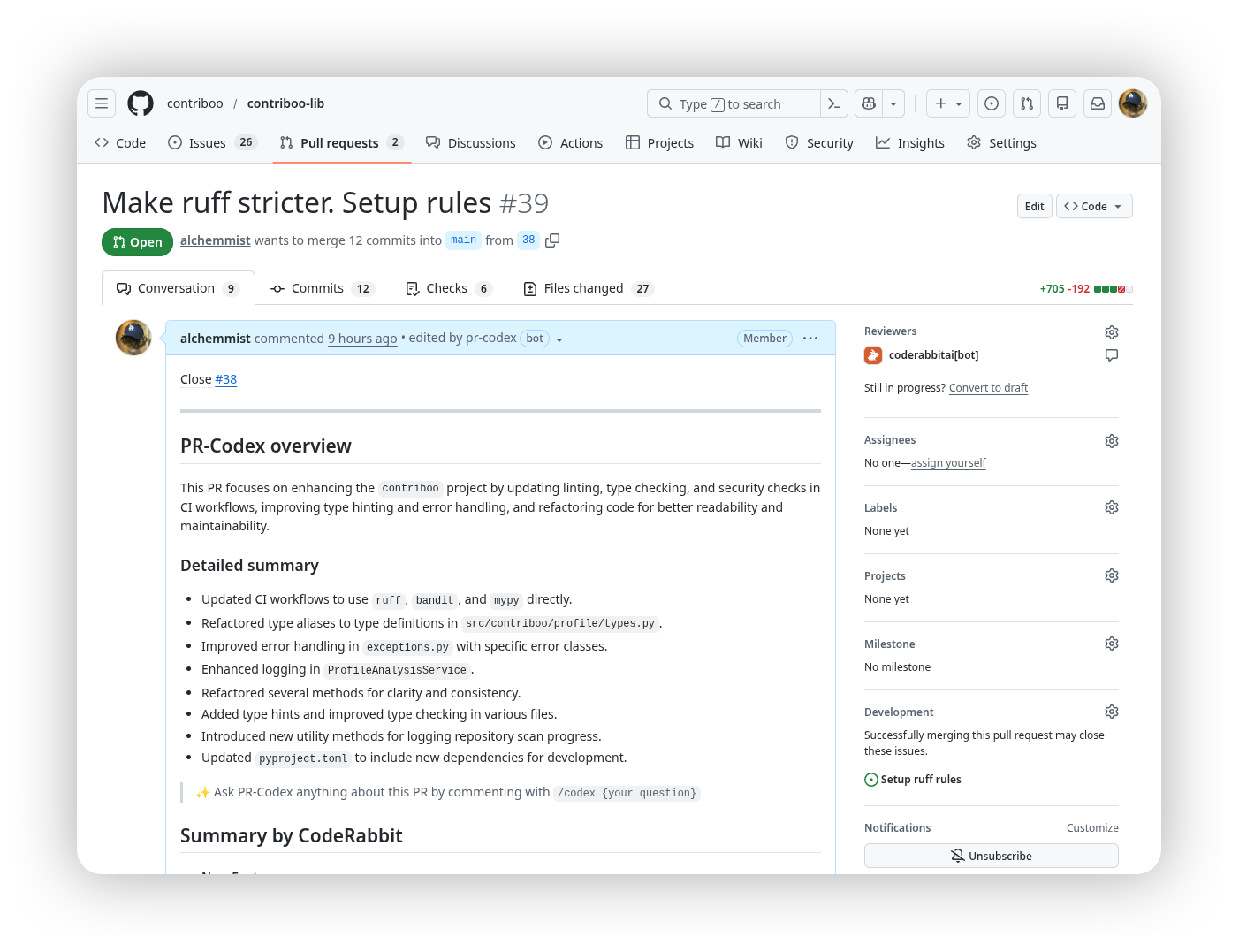This screenshot has width=1239, height=952.
Task: Open the hamburger navigation menu
Action: [x=102, y=103]
